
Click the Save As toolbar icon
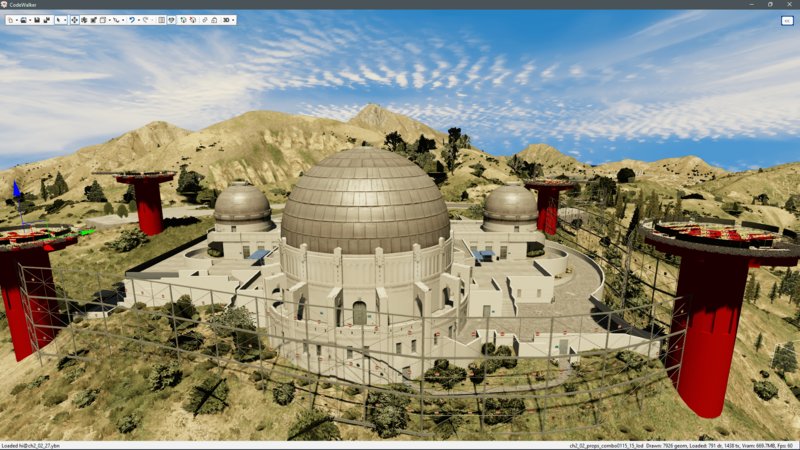47,20
